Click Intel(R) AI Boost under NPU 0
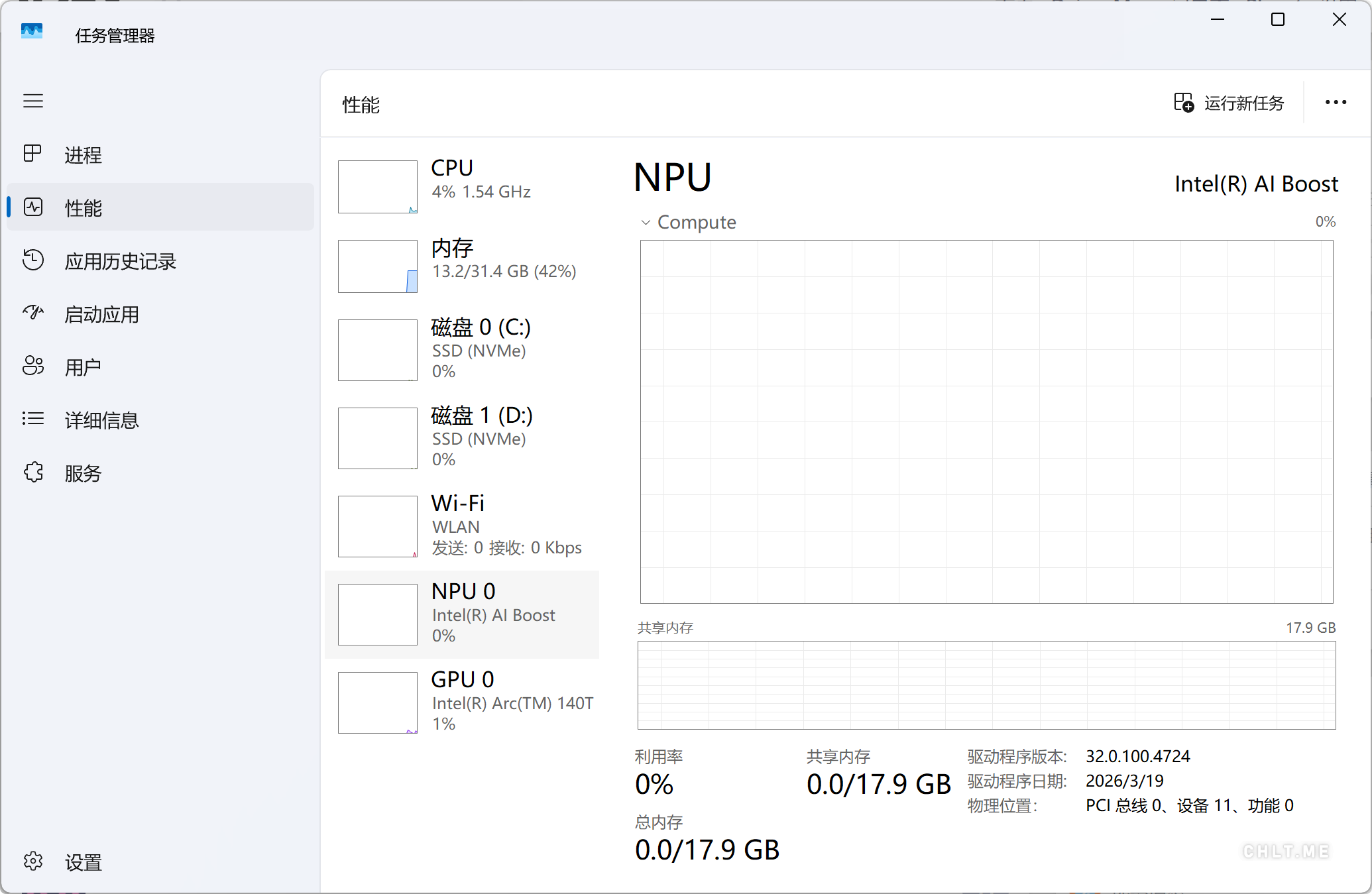The image size is (1372, 894). coord(494,616)
